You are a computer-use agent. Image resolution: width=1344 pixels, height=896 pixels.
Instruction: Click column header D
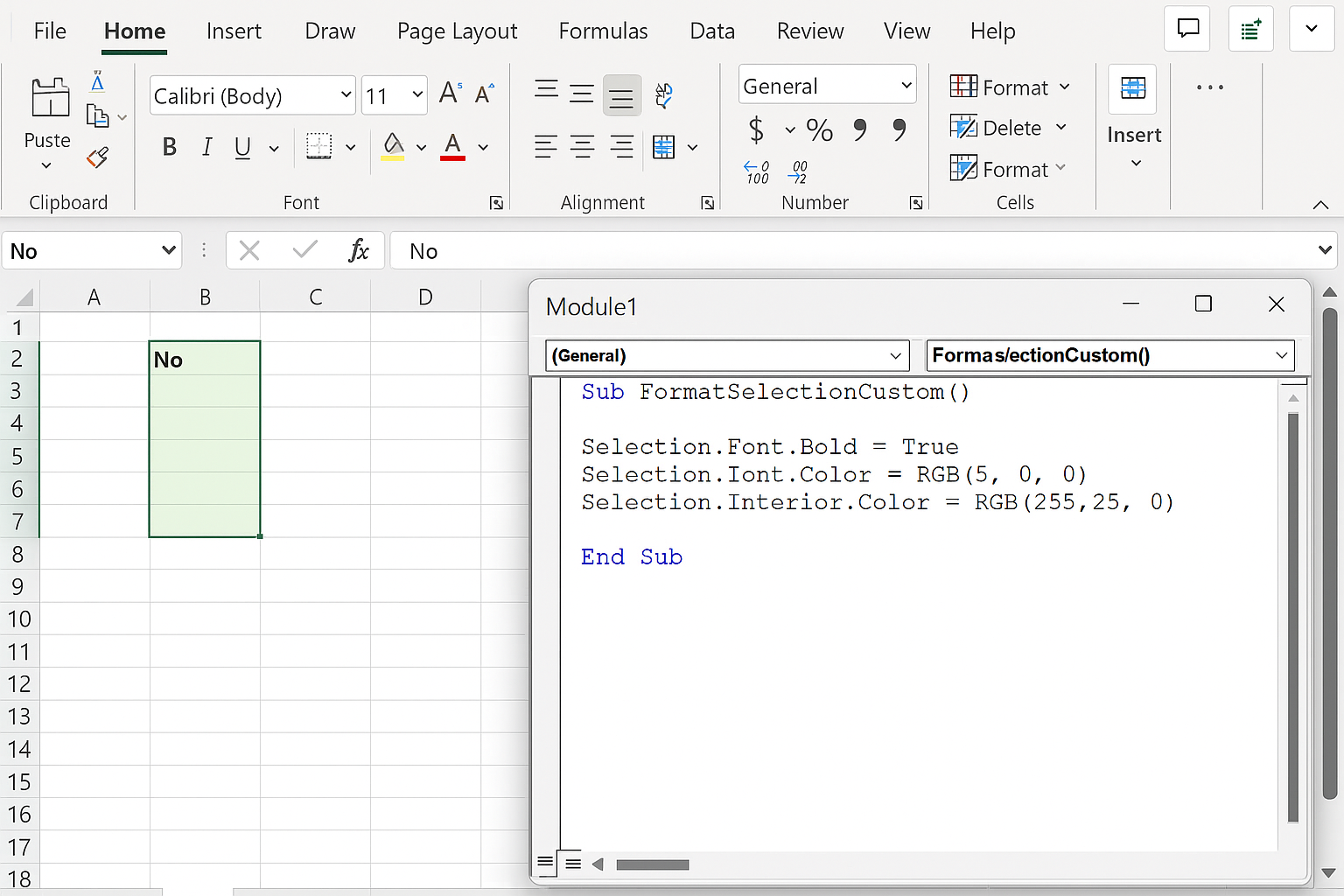coord(425,297)
